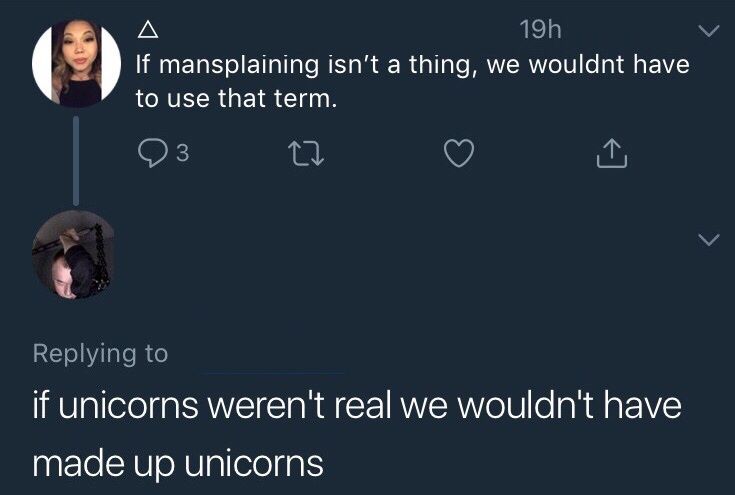View the profile photo of the original poster
Screen dimensions: 735x495
76,63
